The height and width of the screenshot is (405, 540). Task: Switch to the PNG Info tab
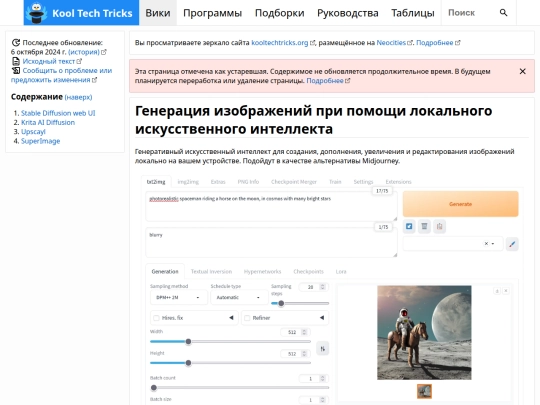click(x=248, y=182)
